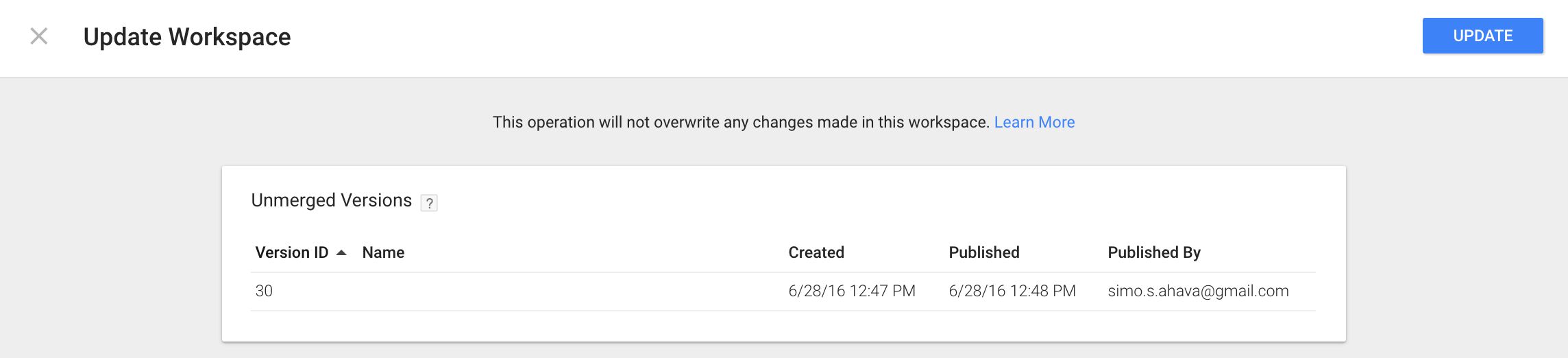The image size is (1568, 358).
Task: Click the Unmerged Versions help icon
Action: point(429,202)
